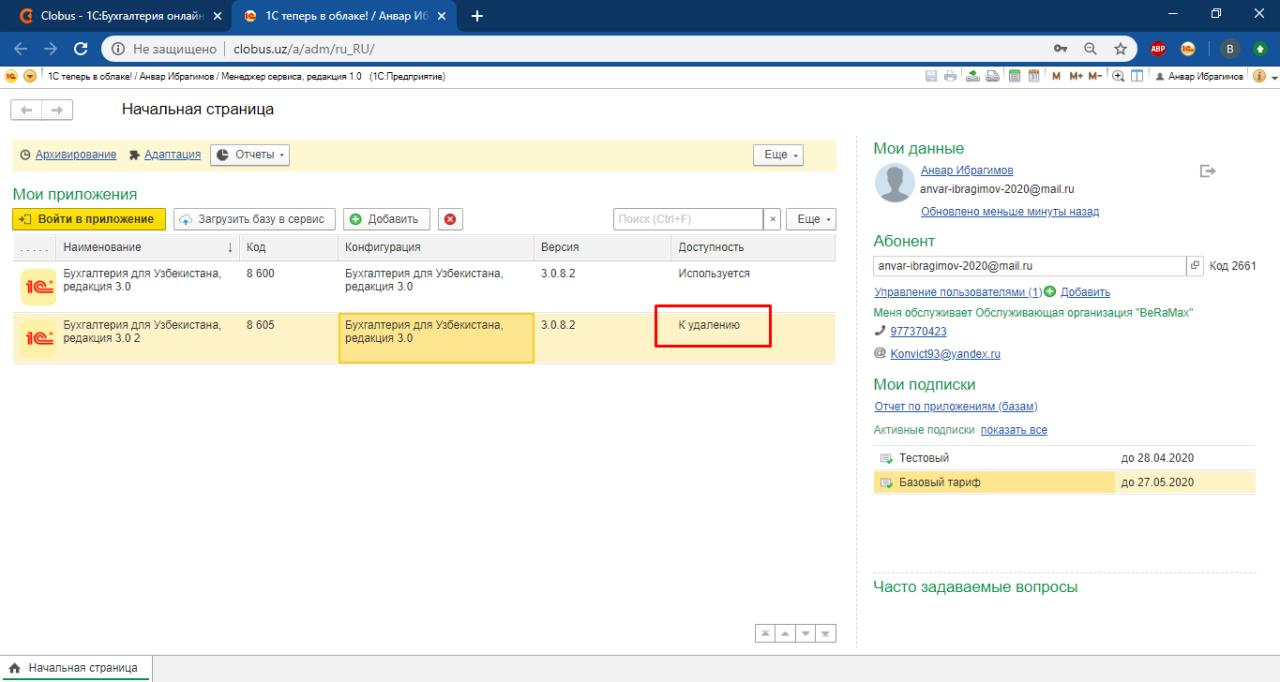Click the Добавить application button
The height and width of the screenshot is (682, 1280).
[387, 219]
